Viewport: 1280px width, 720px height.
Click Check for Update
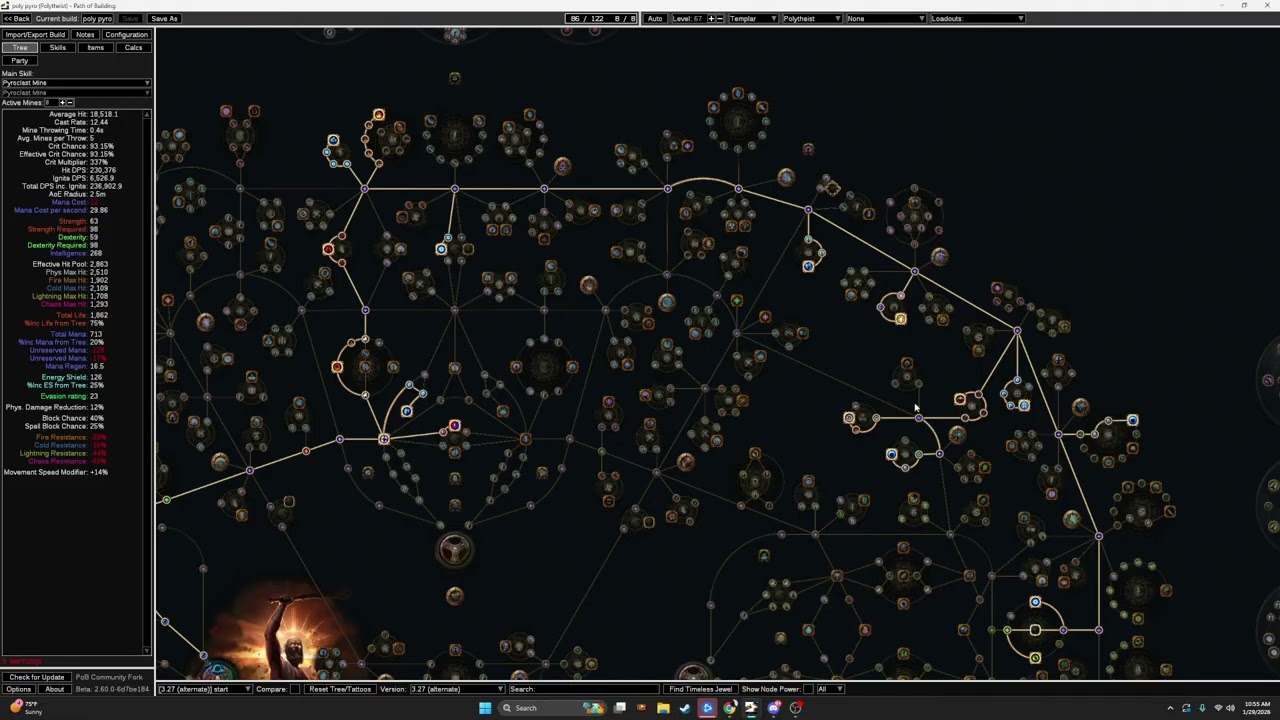click(37, 677)
